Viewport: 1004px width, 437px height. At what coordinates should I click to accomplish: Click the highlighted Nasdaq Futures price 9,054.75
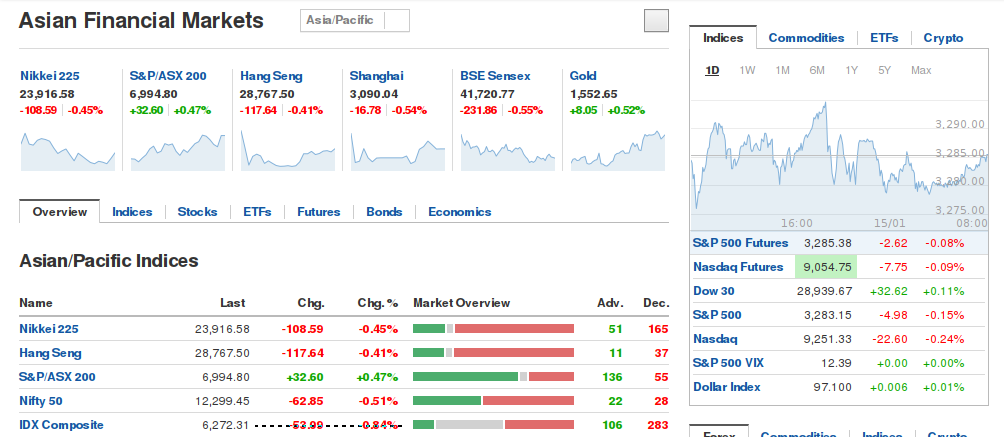[826, 267]
